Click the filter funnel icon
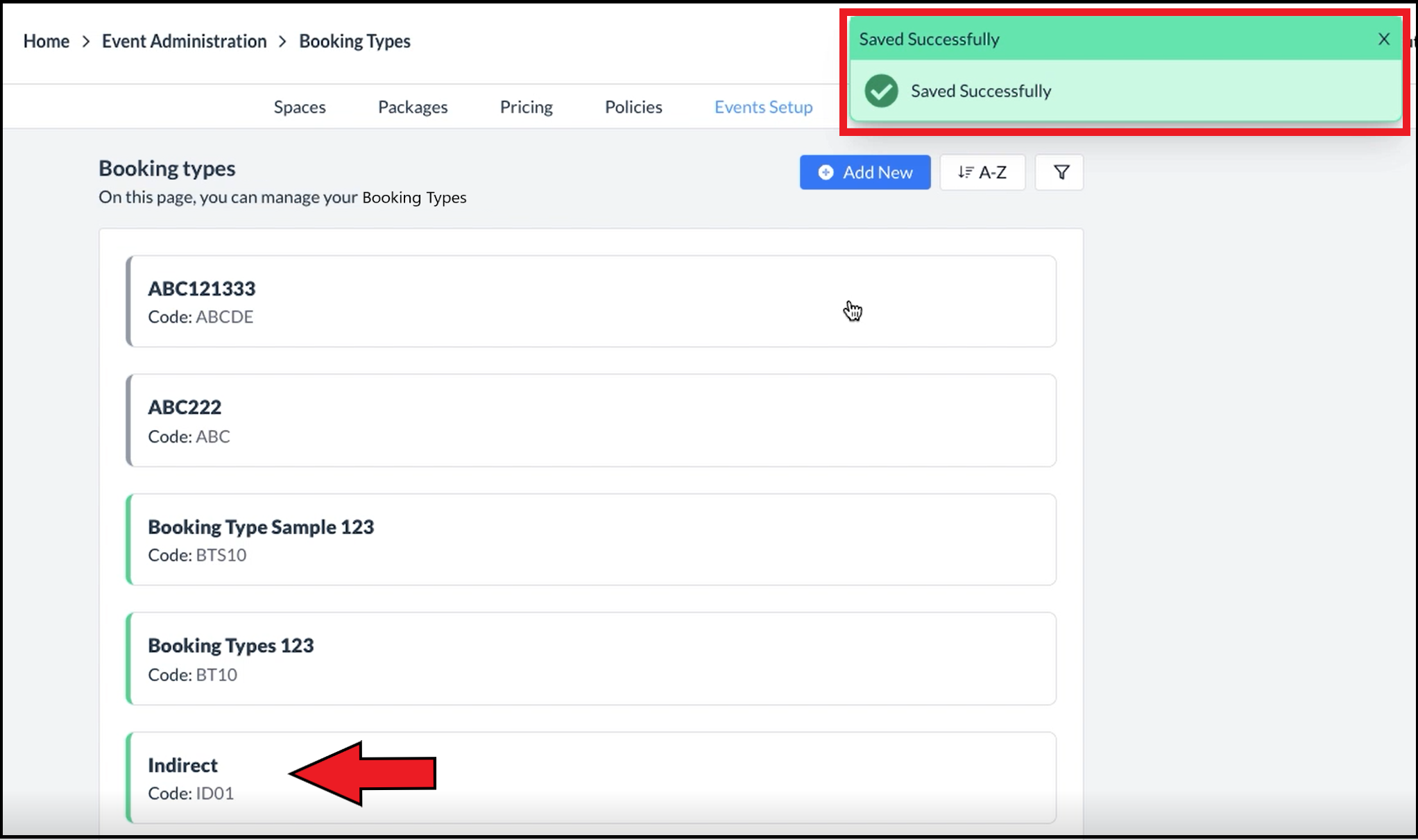 (x=1061, y=172)
